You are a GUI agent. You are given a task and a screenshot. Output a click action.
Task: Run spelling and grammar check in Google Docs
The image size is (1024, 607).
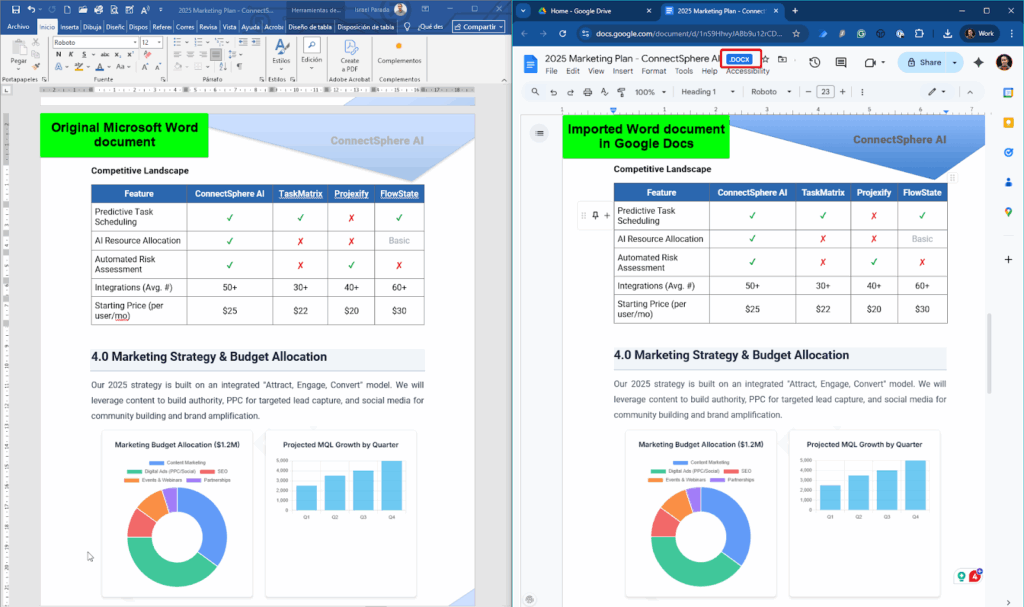[x=604, y=92]
